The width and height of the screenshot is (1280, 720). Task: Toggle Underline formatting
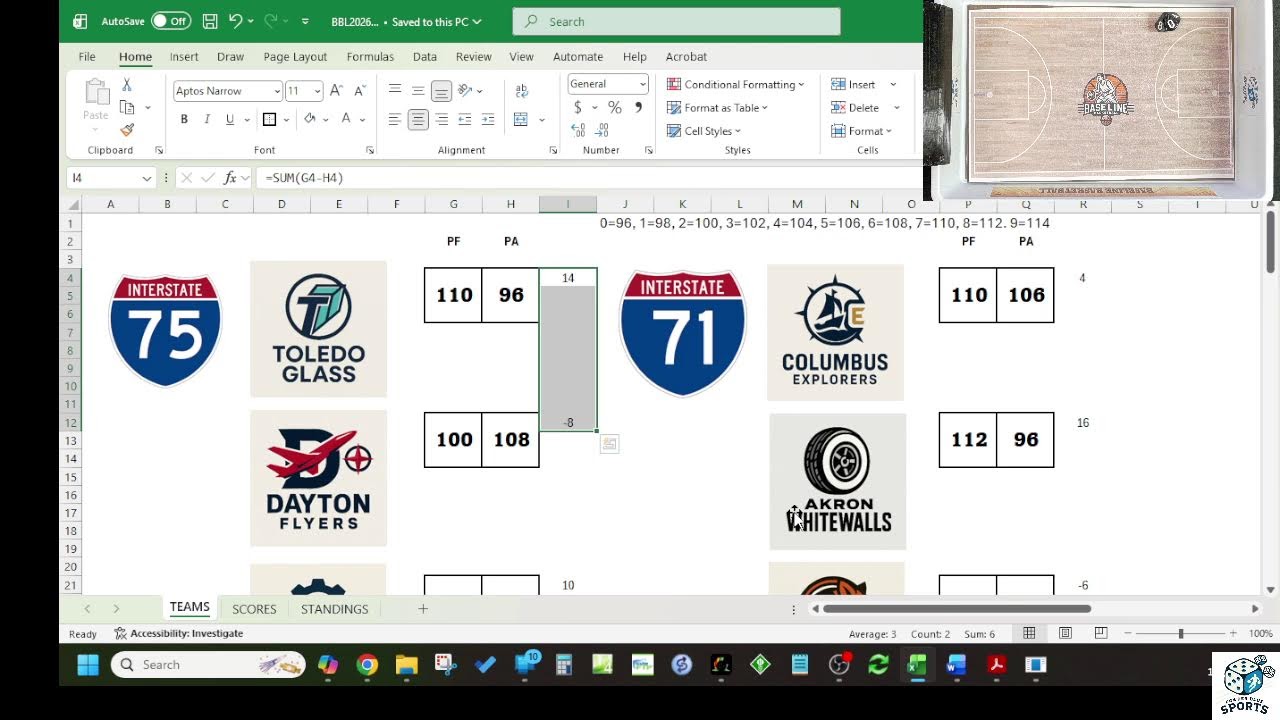point(230,119)
